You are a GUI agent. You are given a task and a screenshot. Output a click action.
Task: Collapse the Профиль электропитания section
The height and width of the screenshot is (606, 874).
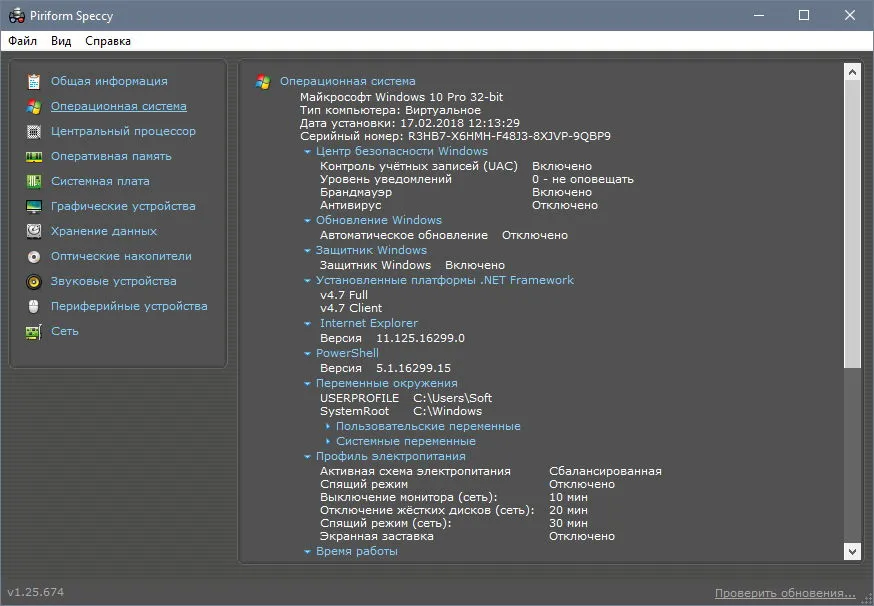pos(307,457)
